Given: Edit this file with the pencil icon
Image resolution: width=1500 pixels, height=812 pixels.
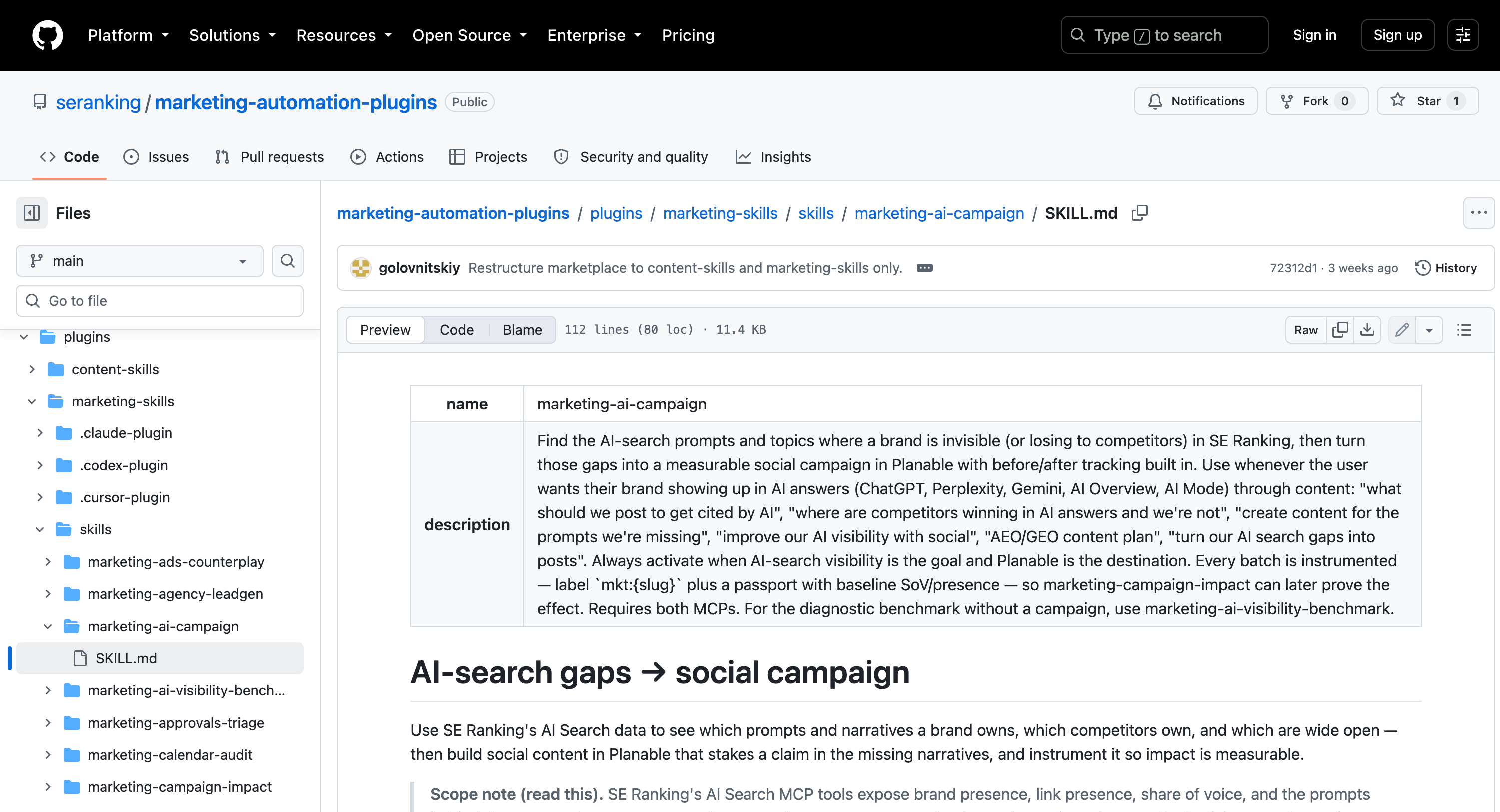Looking at the screenshot, I should [1402, 330].
